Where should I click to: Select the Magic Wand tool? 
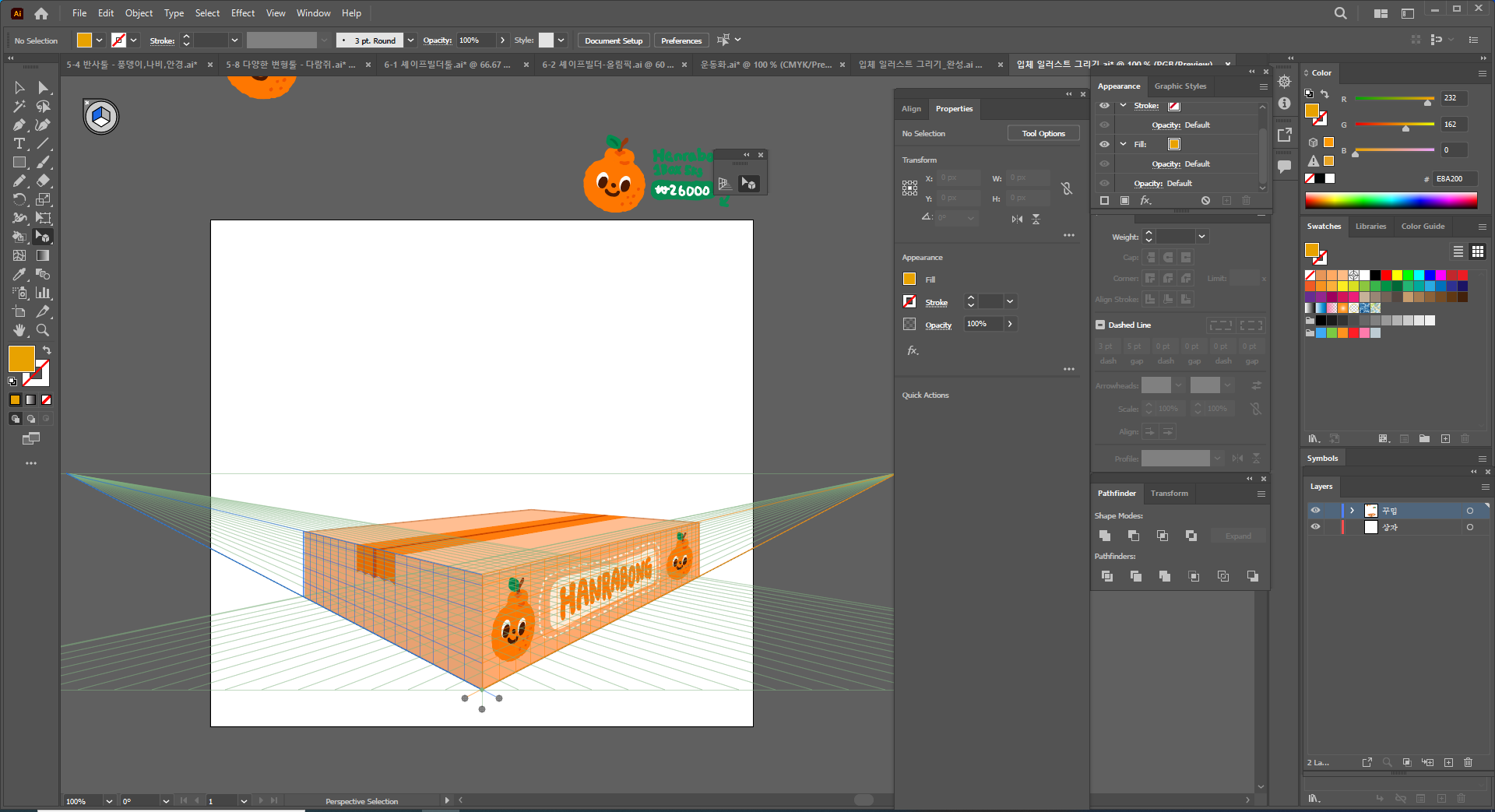pos(19,107)
